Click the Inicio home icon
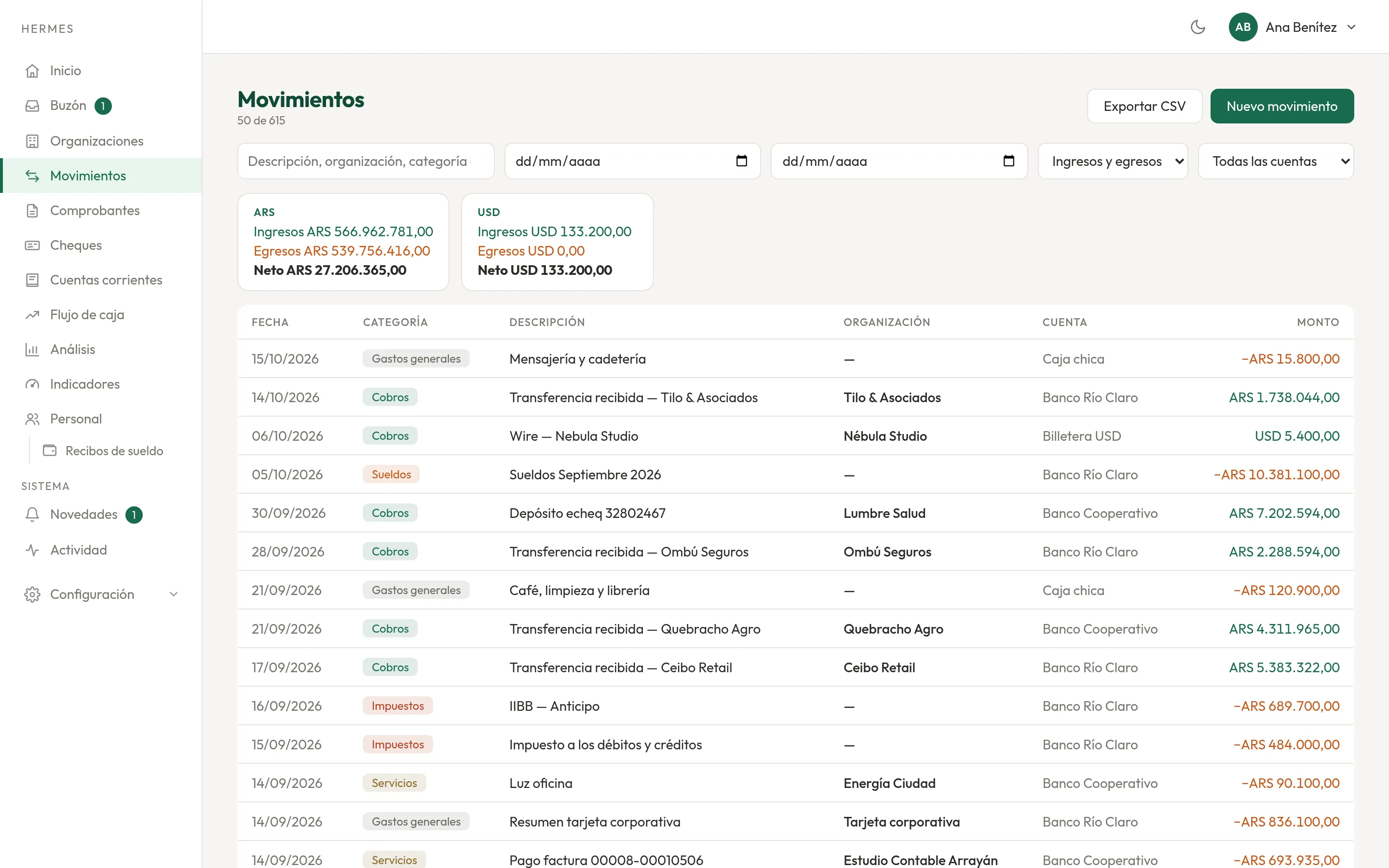Image resolution: width=1389 pixels, height=868 pixels. (x=32, y=70)
